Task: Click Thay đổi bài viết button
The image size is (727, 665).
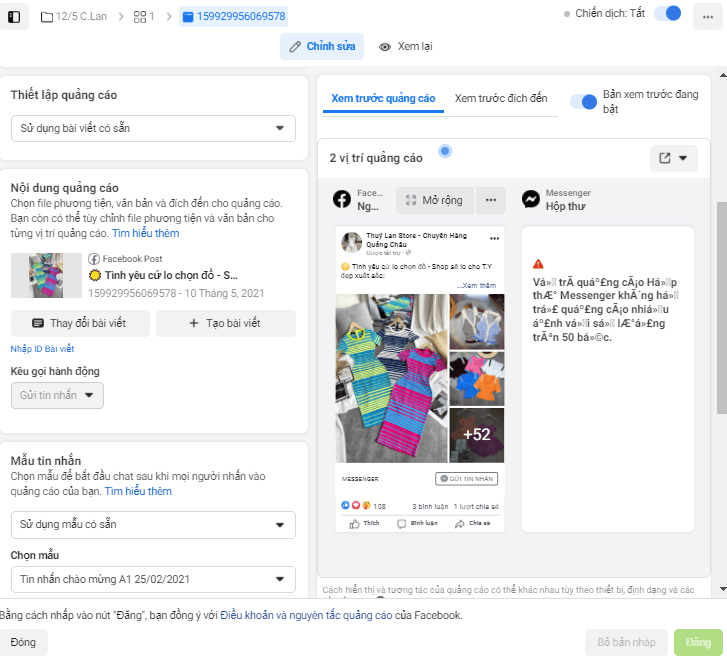Action: [x=80, y=323]
